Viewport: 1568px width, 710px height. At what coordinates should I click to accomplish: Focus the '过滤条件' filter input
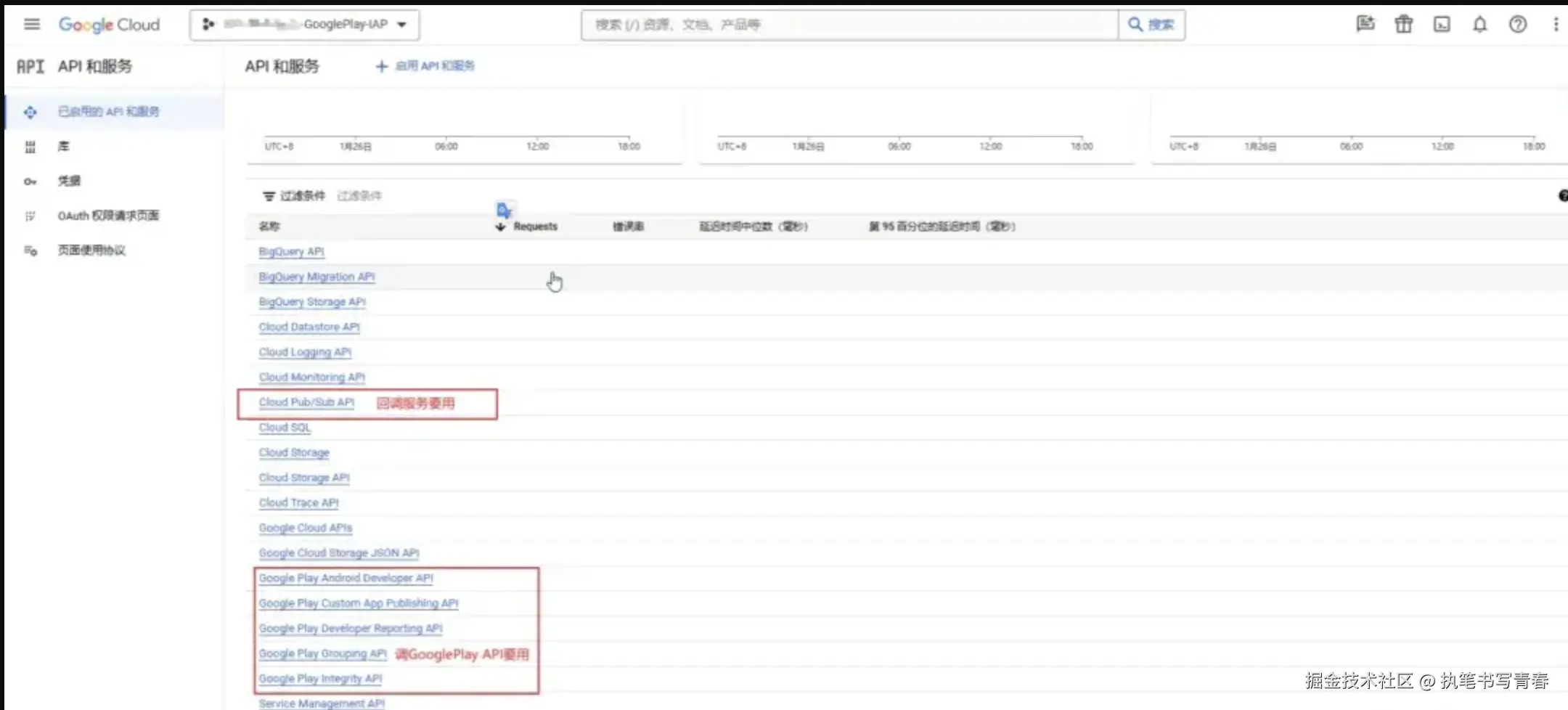tap(359, 196)
